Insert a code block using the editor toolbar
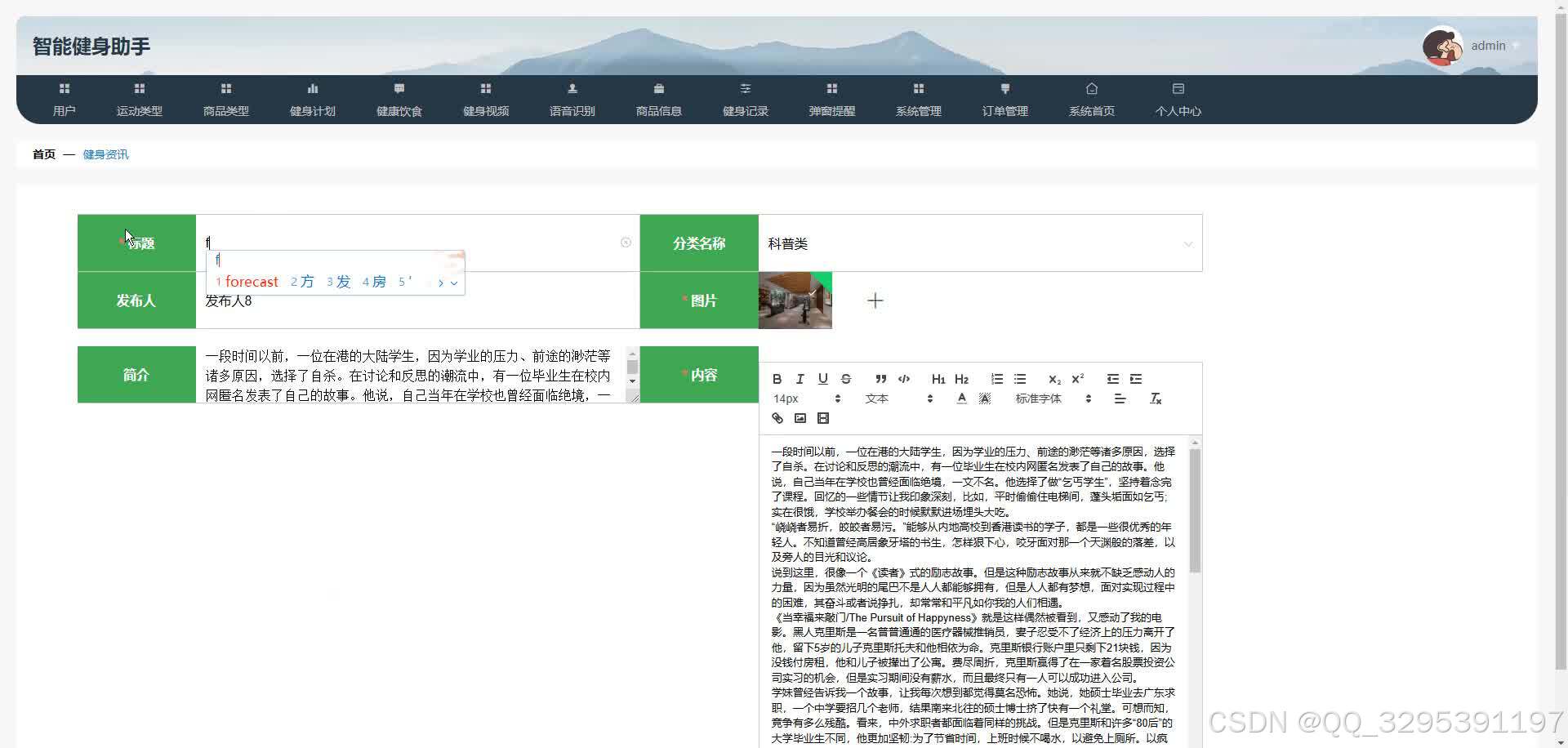This screenshot has height=748, width=1568. click(x=904, y=378)
